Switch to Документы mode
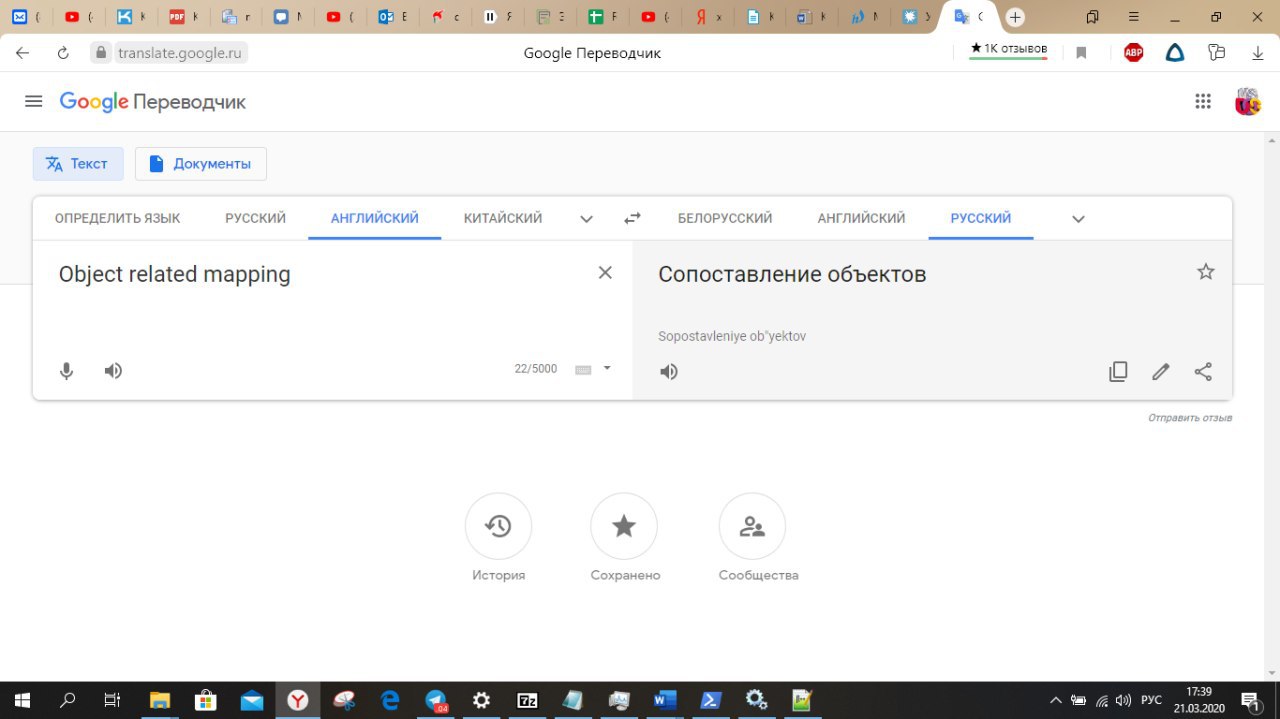1280x719 pixels. coord(201,164)
